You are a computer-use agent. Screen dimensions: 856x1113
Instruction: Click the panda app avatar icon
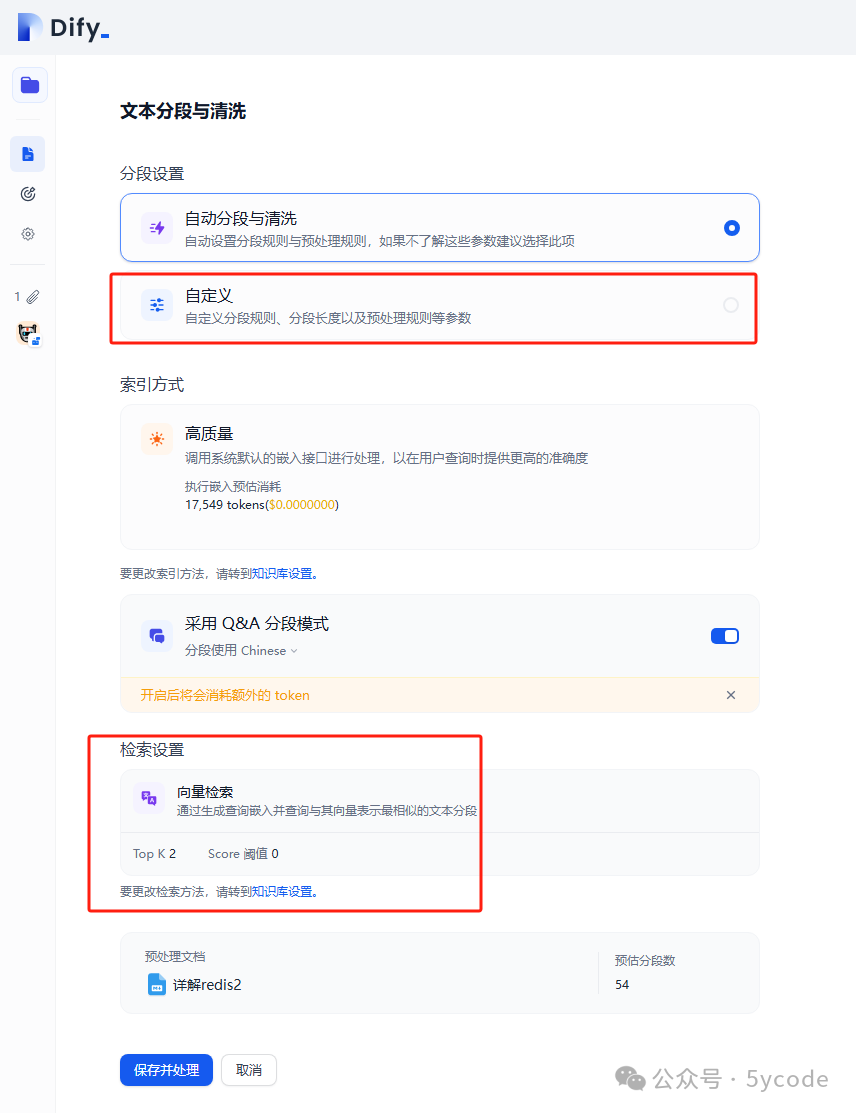(28, 334)
